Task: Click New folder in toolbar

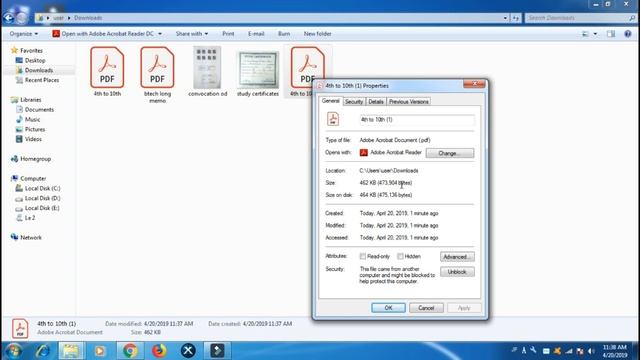Action: click(x=318, y=34)
